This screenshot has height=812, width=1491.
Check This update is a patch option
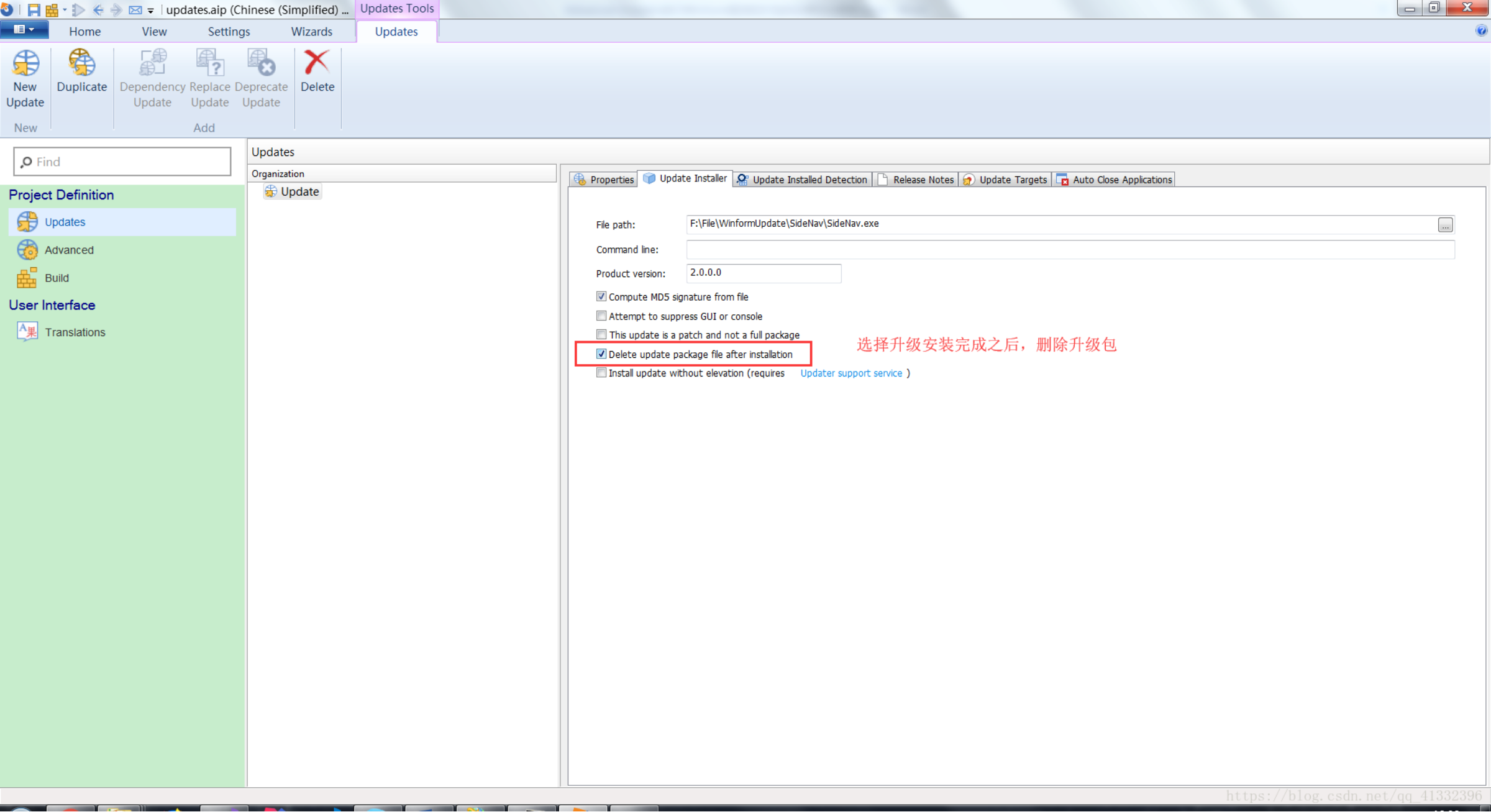[601, 334]
